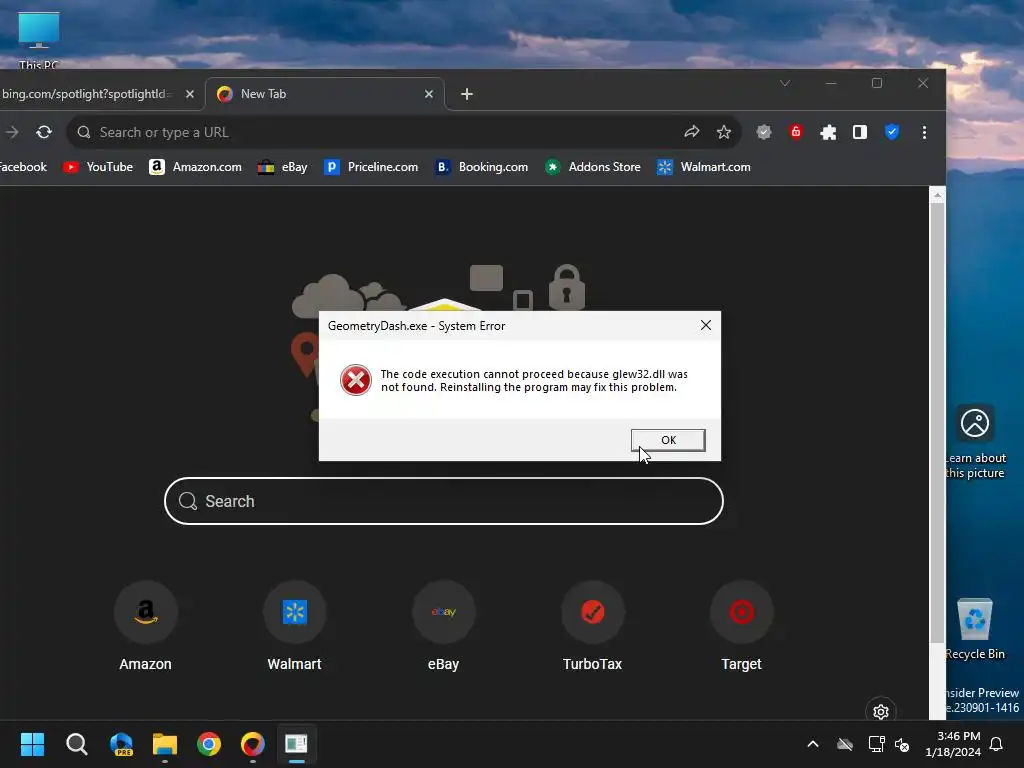Select the Recycle Bin desktop icon
Image resolution: width=1024 pixels, height=768 pixels.
click(x=975, y=630)
